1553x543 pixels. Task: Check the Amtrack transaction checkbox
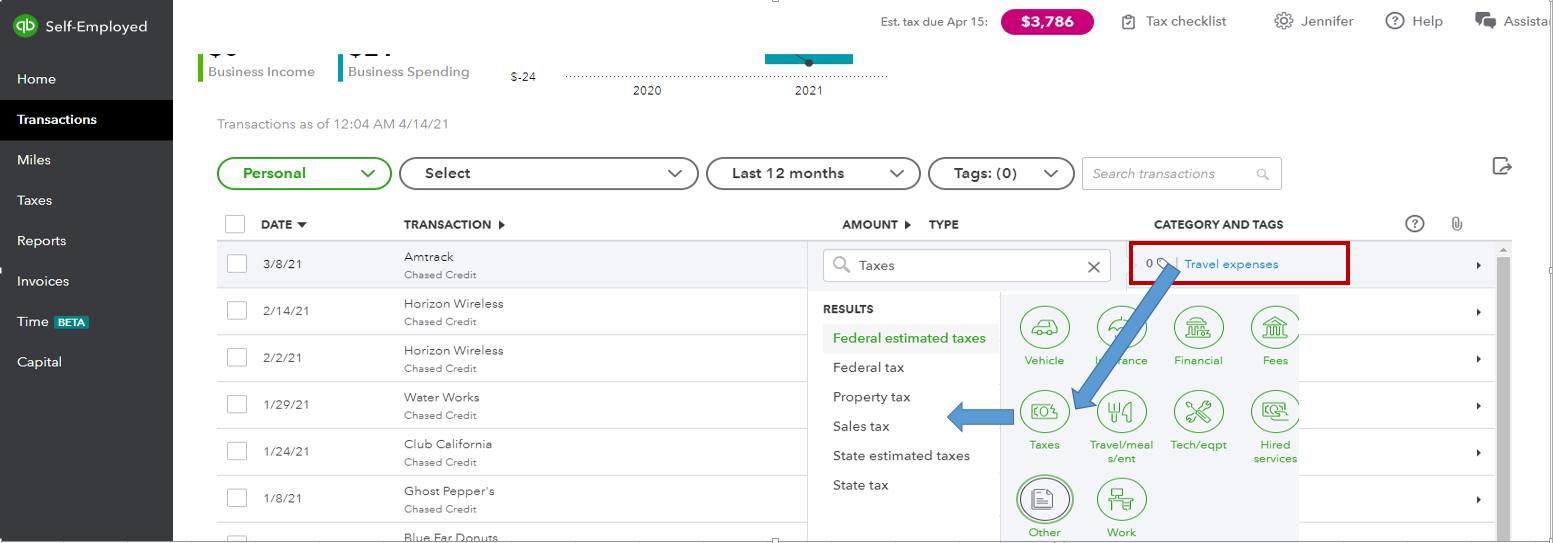click(x=237, y=264)
